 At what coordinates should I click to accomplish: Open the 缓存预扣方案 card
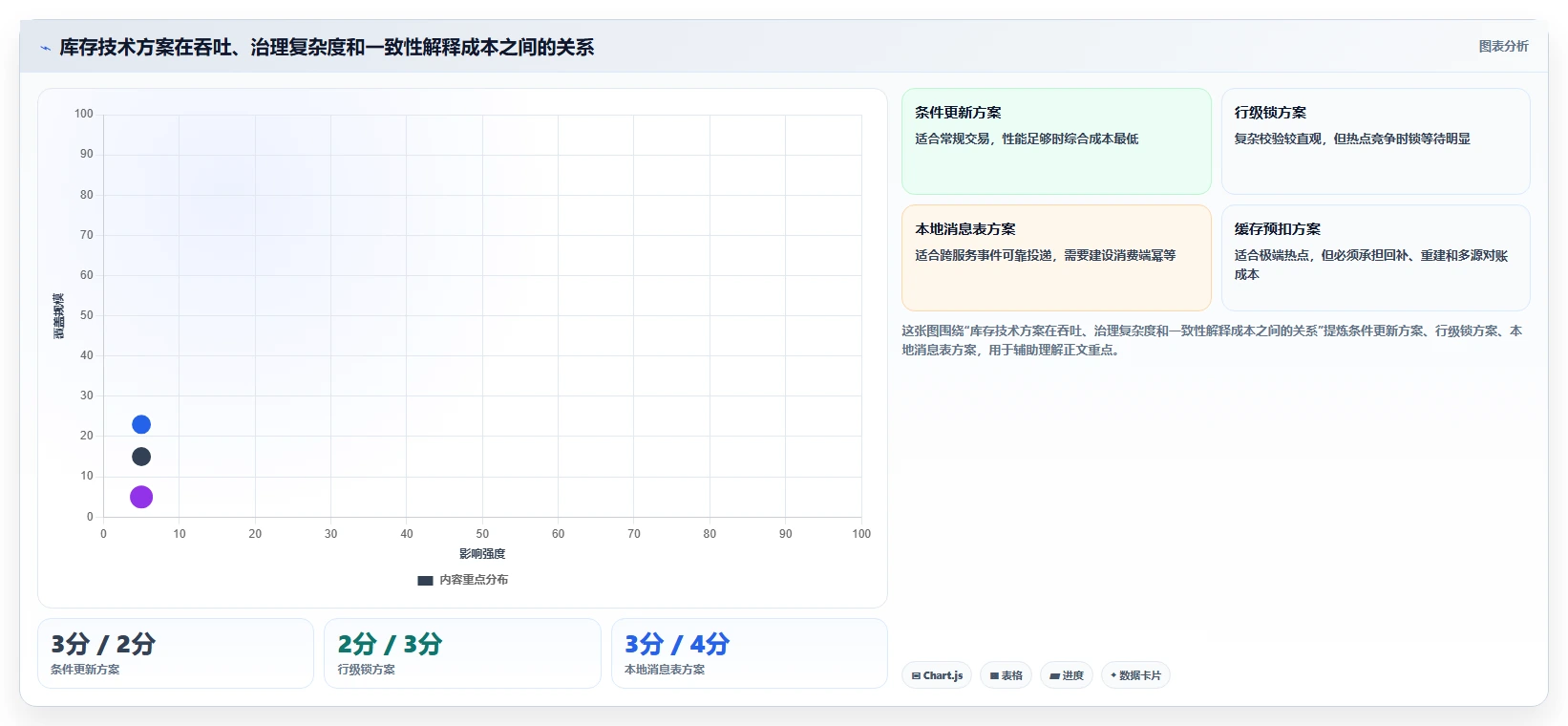1375,258
